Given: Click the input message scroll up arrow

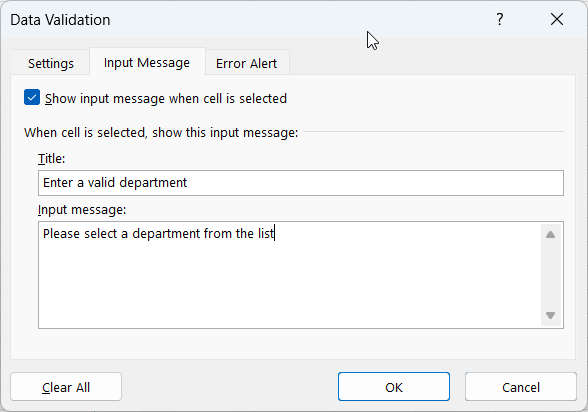Looking at the screenshot, I should [x=550, y=235].
